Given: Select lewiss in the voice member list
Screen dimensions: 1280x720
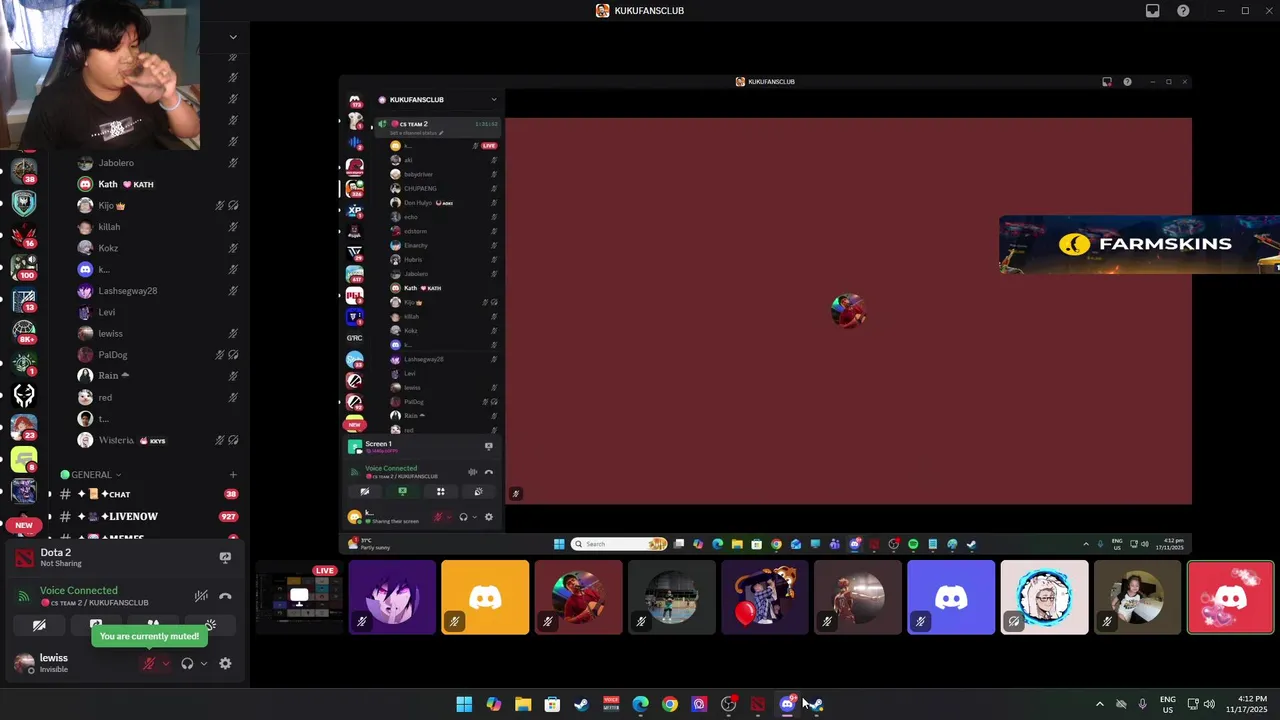Looking at the screenshot, I should [x=157, y=333].
